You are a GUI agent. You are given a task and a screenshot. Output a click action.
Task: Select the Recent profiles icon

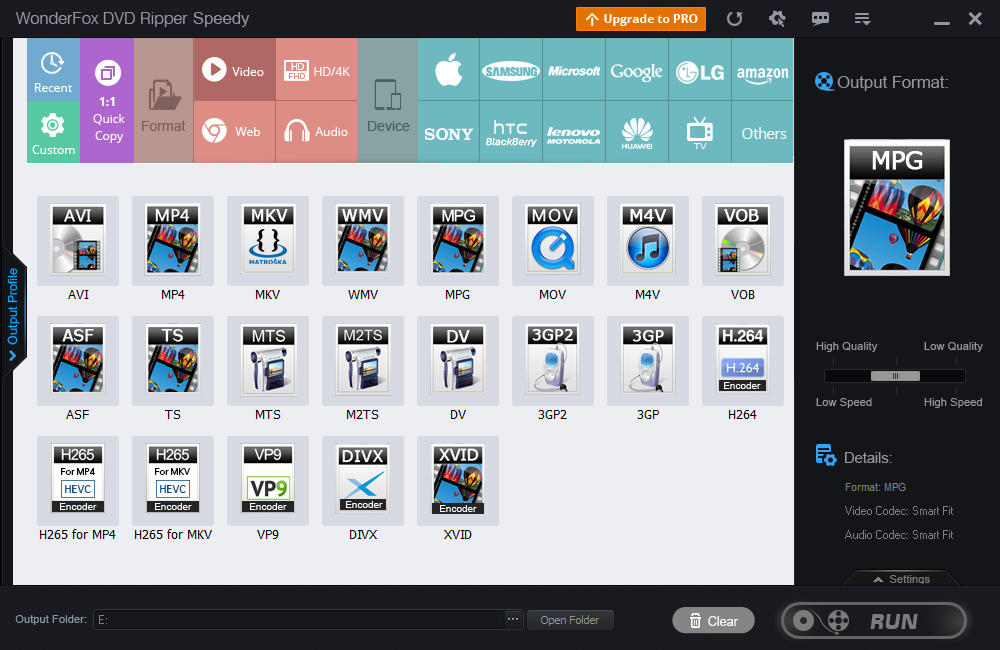pos(53,70)
